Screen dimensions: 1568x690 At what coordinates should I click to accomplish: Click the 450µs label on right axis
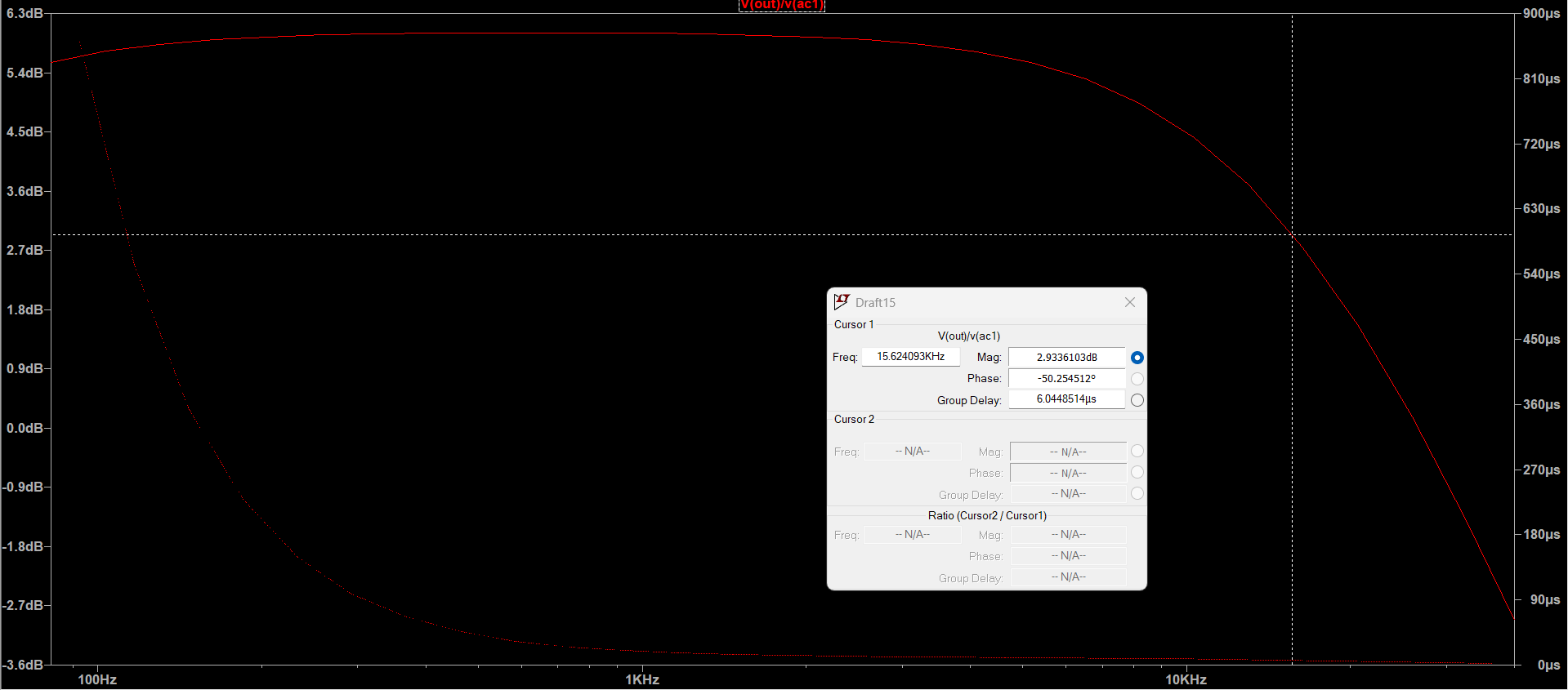click(1541, 339)
